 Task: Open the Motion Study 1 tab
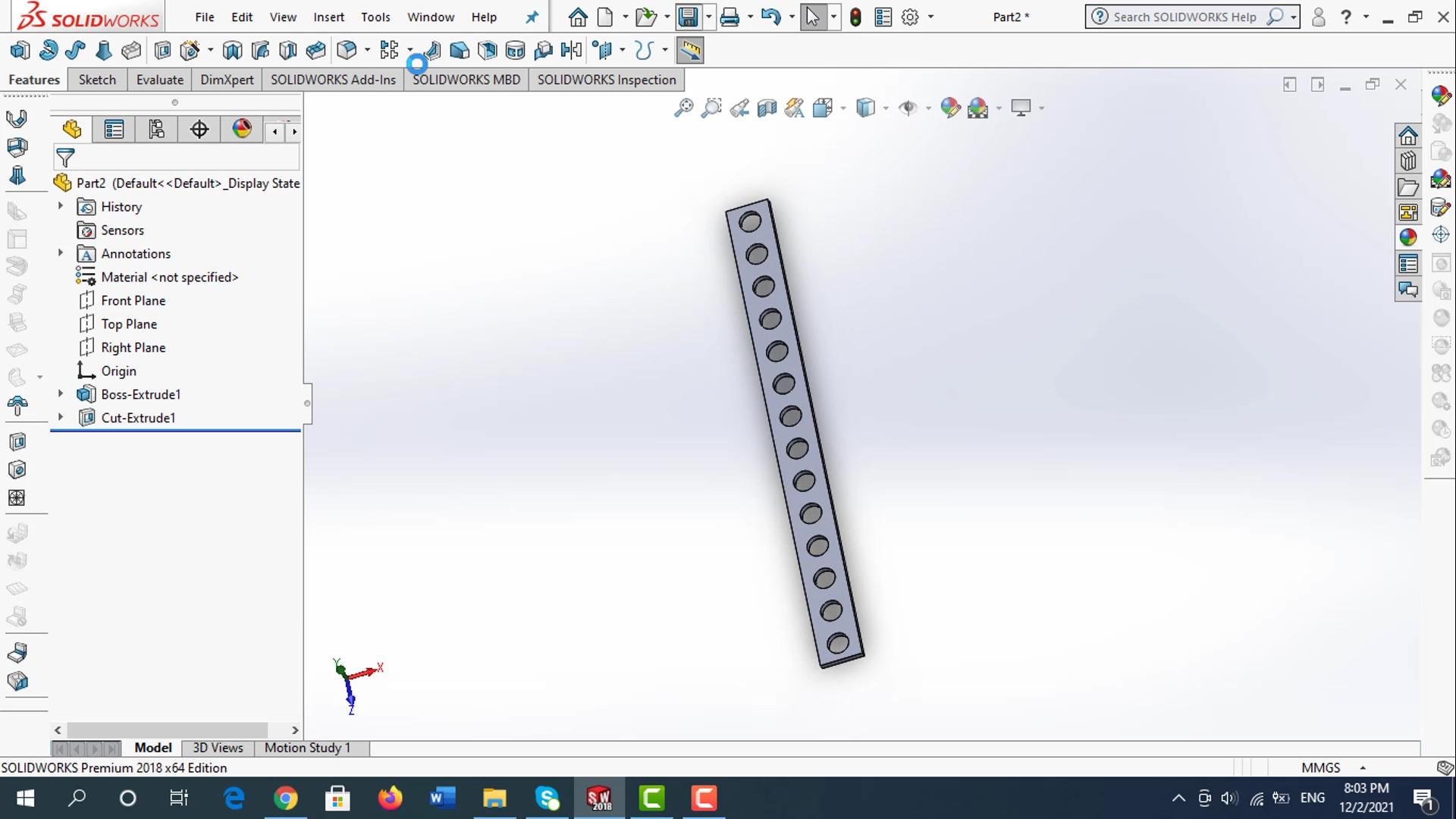click(307, 748)
